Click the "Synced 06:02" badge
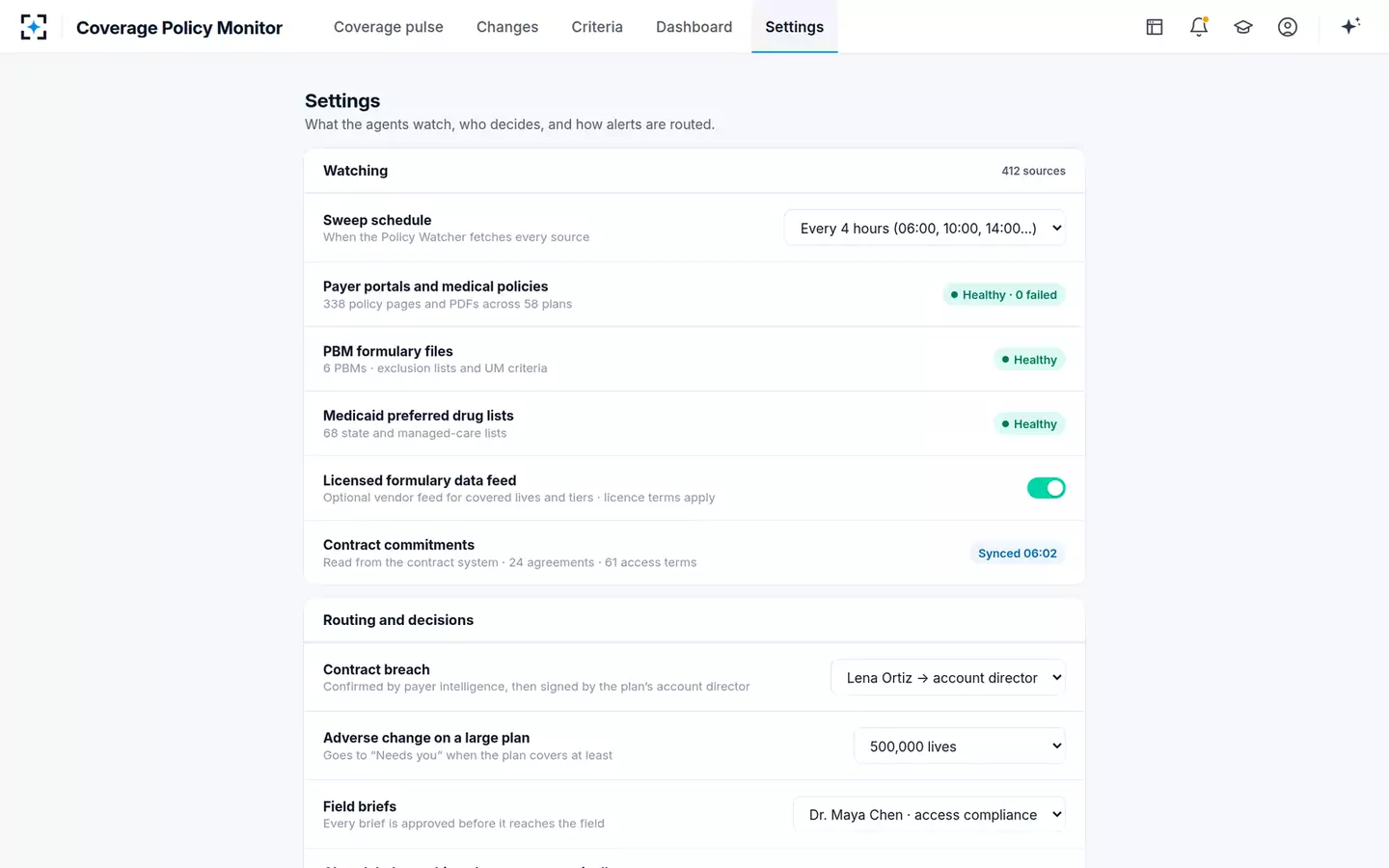 tap(1018, 554)
